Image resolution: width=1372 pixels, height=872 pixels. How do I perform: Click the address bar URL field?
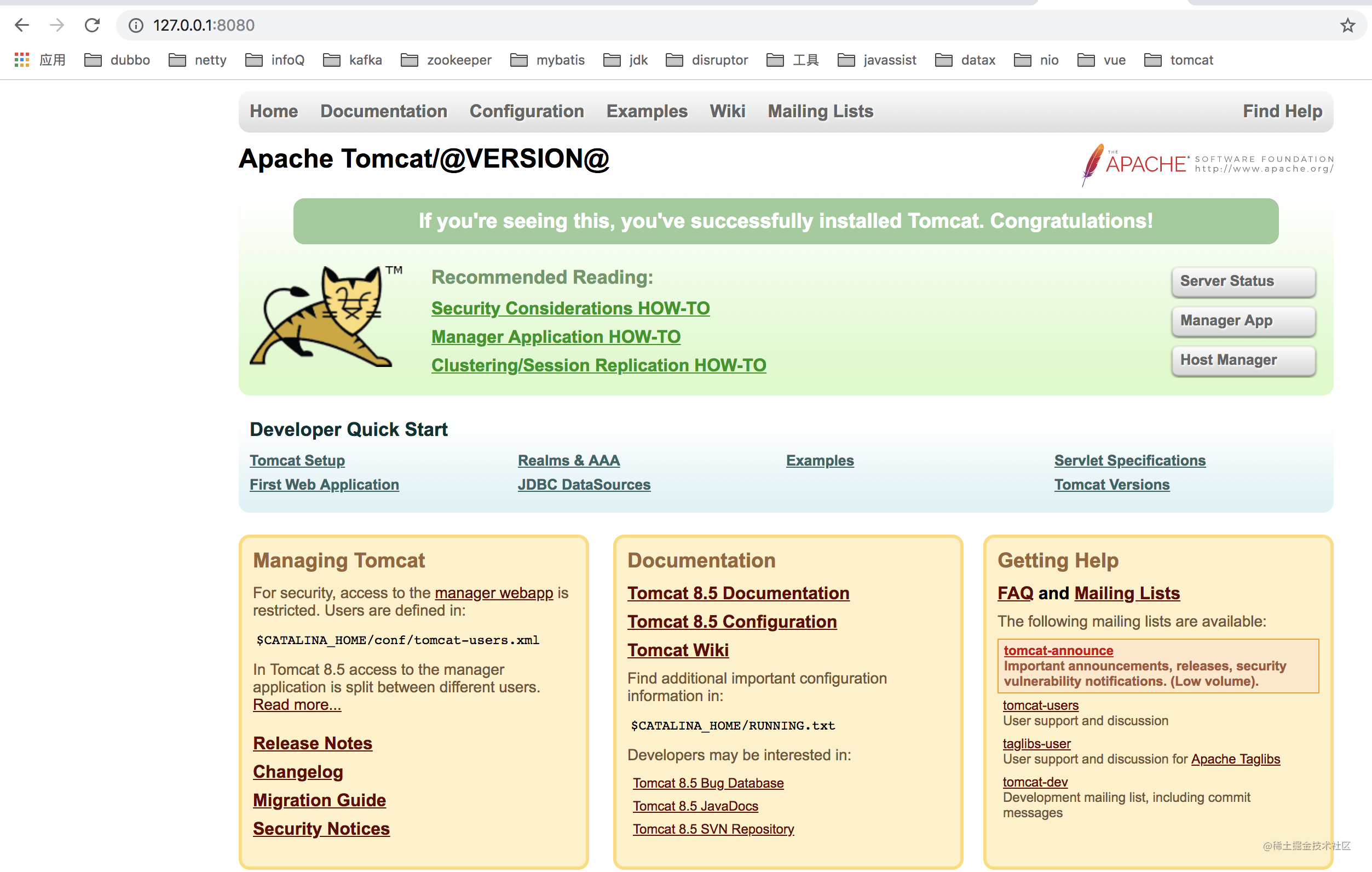tap(684, 25)
